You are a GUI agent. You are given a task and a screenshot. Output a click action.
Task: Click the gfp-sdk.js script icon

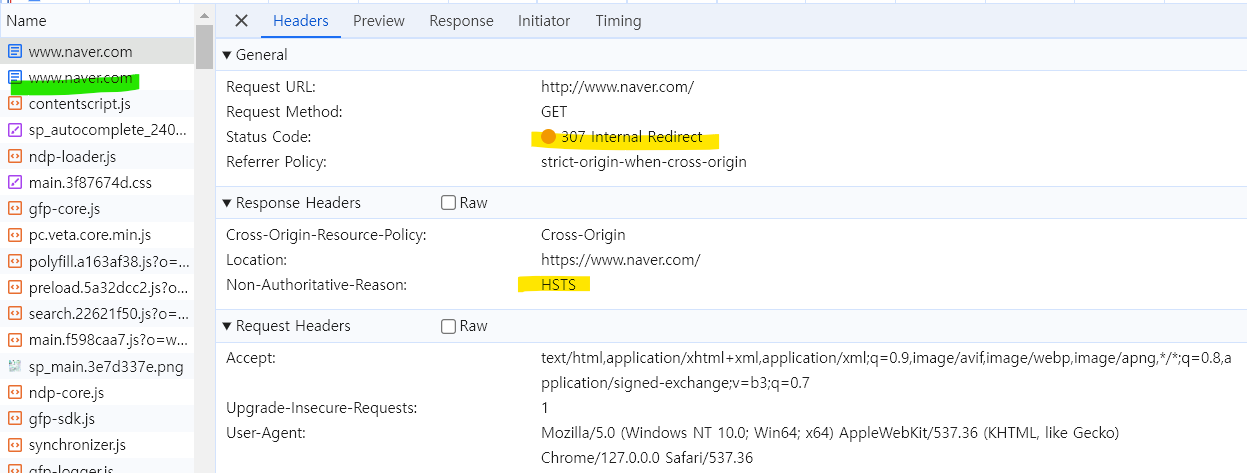(15, 419)
